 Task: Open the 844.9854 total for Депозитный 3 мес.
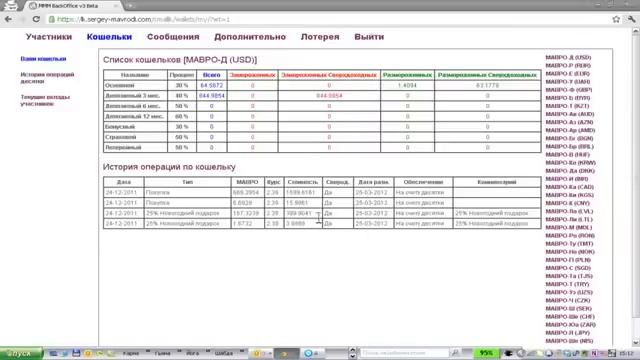211,96
